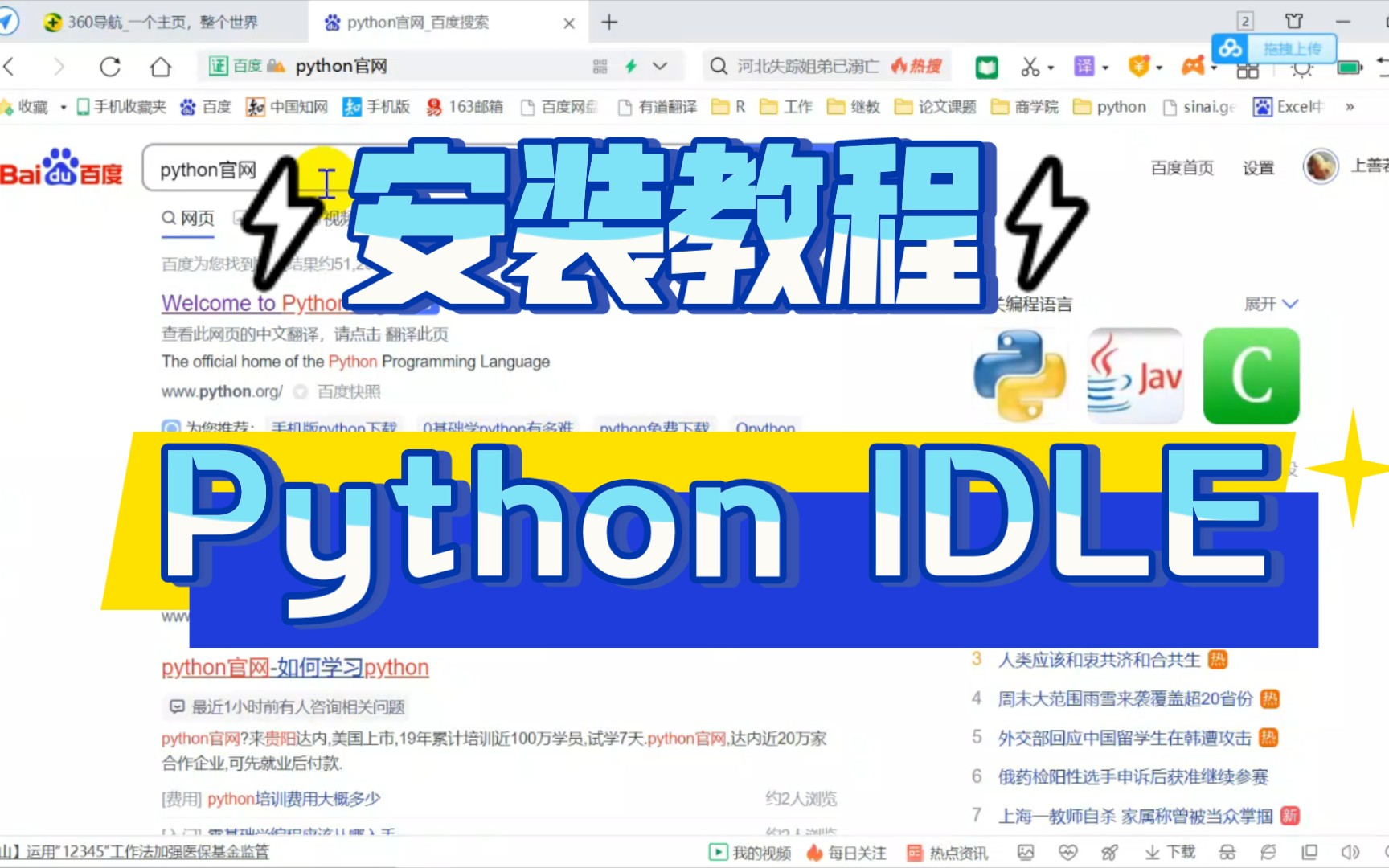
Task: Open 每日关注 flame icon in status bar
Action: tap(846, 853)
